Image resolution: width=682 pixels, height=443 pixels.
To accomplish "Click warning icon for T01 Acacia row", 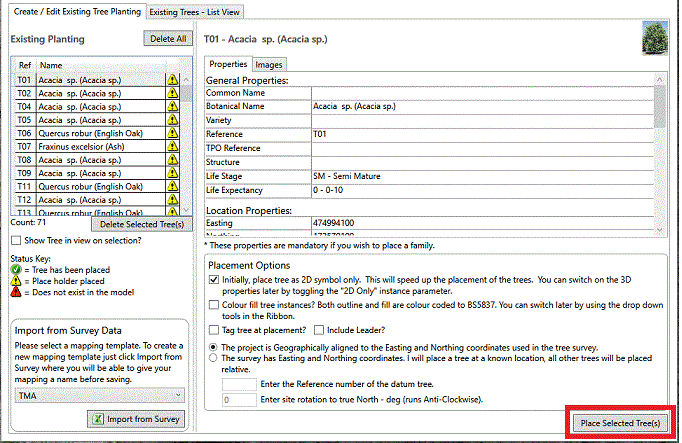I will [x=172, y=79].
